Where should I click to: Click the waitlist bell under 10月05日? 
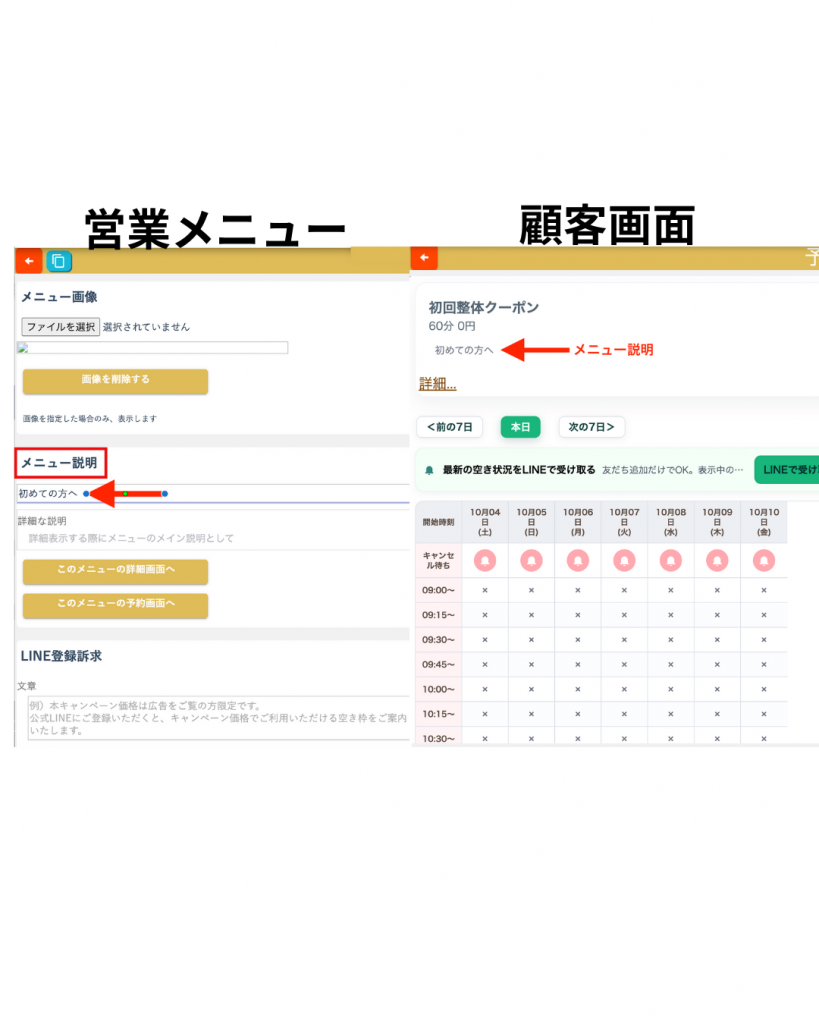pos(531,560)
